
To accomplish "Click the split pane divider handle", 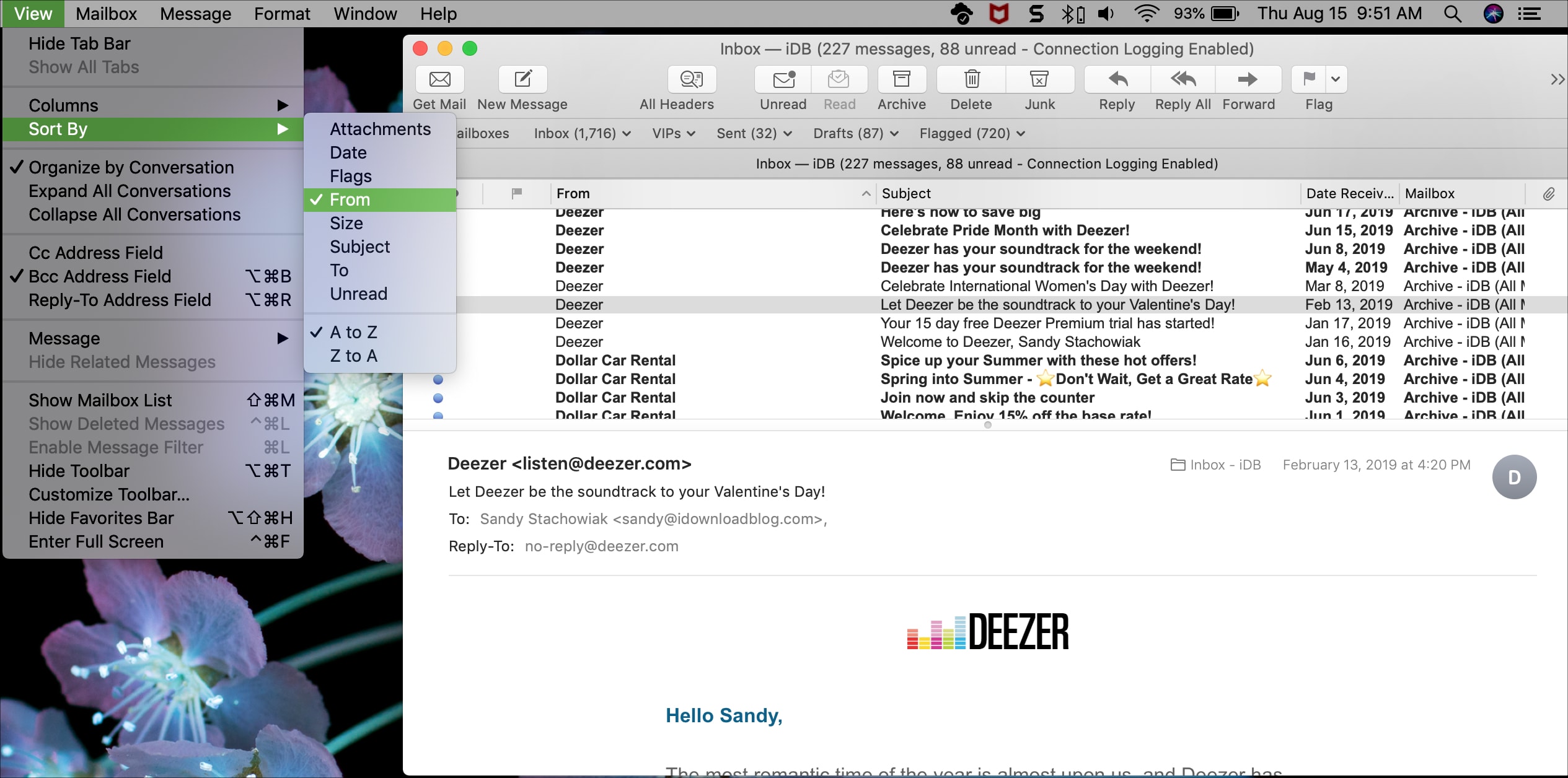I will tap(988, 425).
